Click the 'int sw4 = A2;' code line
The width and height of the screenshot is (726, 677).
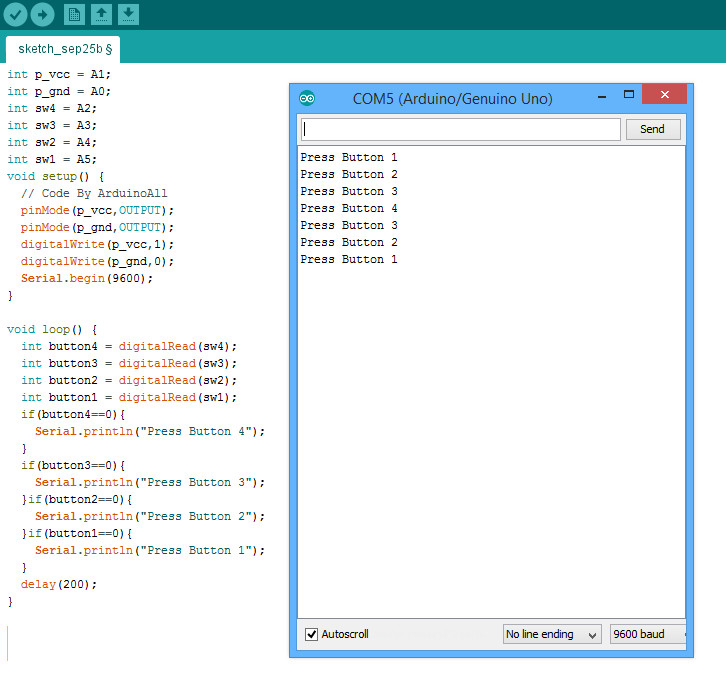click(52, 108)
